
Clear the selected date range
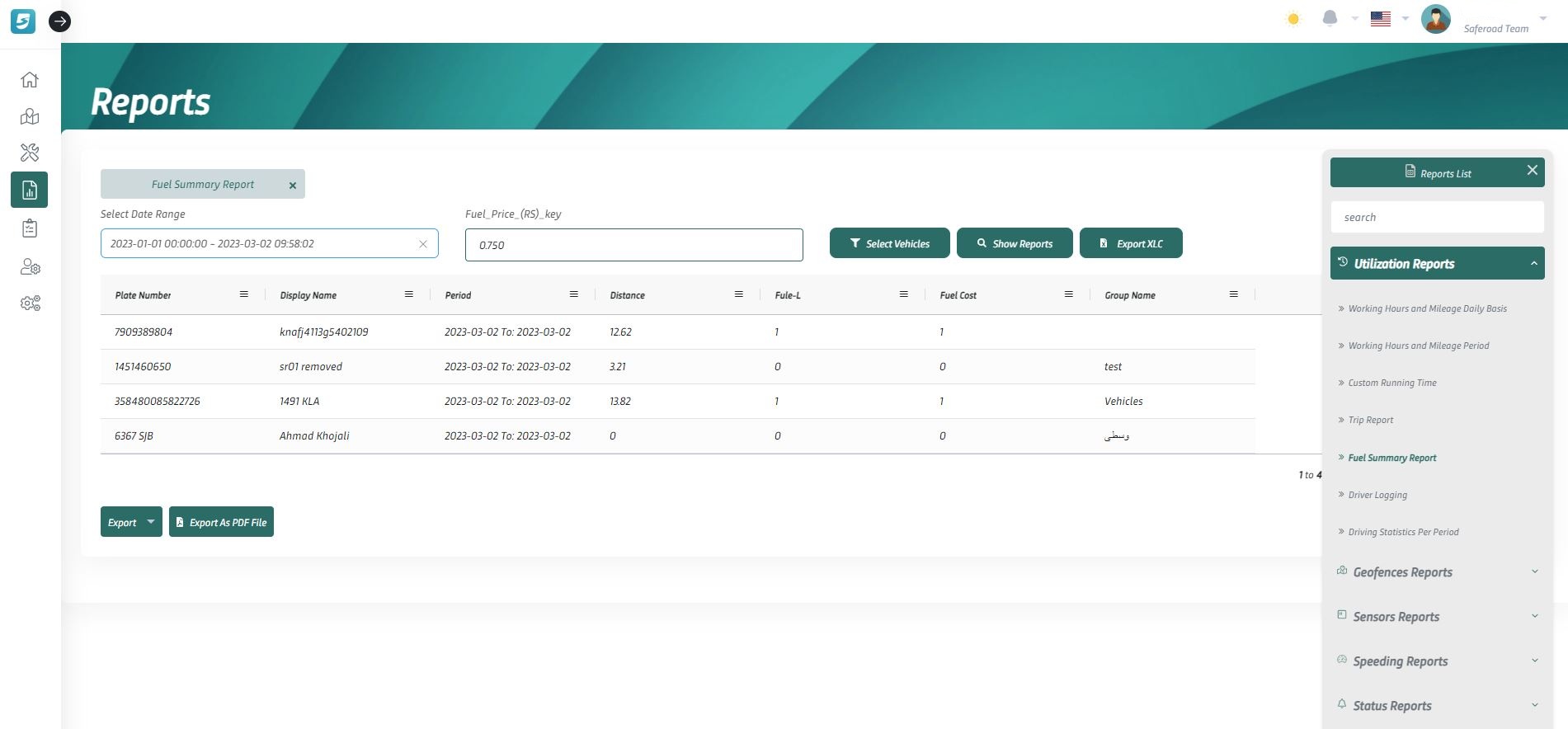coord(423,244)
